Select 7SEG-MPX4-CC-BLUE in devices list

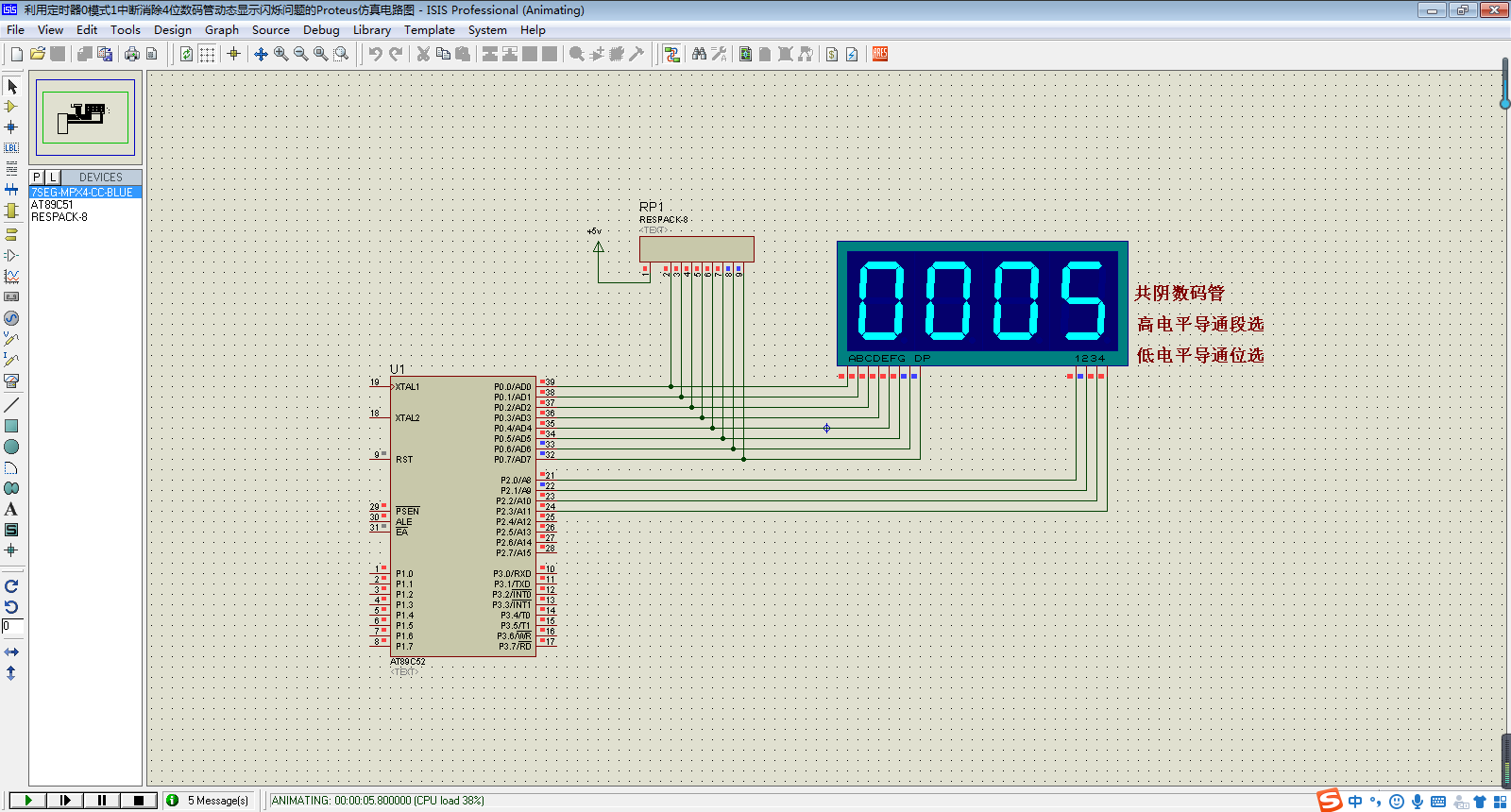pos(85,192)
